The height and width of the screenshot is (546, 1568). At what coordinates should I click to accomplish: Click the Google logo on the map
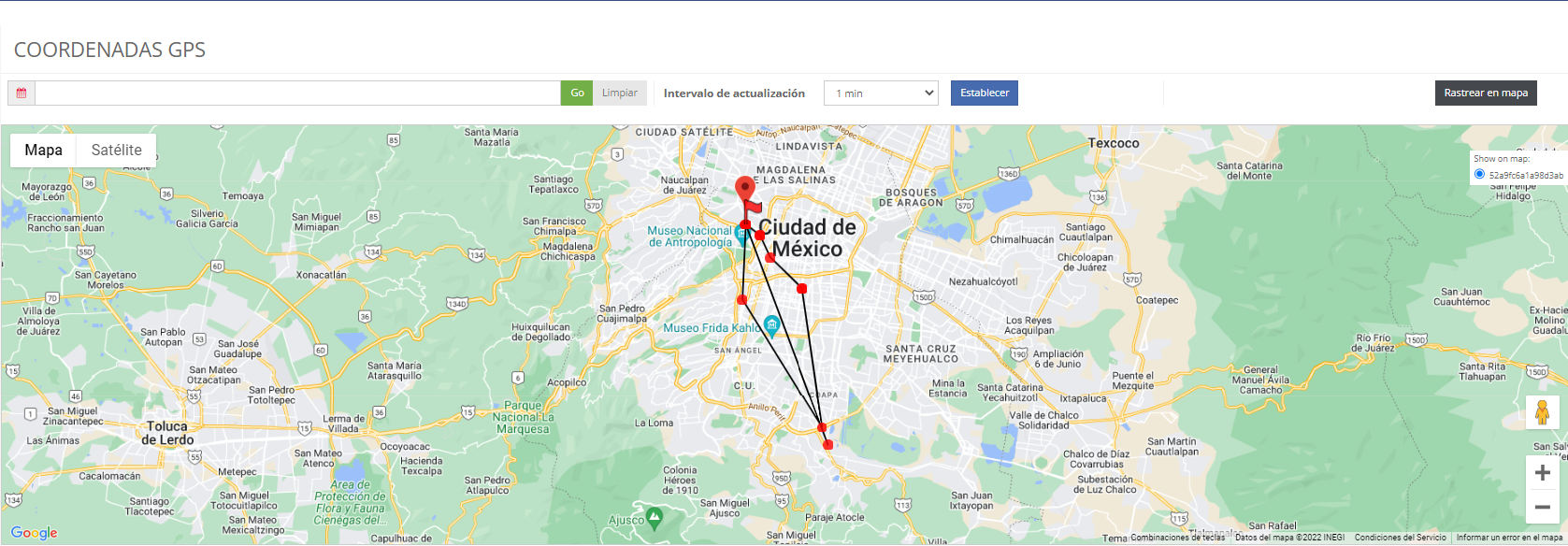(x=35, y=533)
